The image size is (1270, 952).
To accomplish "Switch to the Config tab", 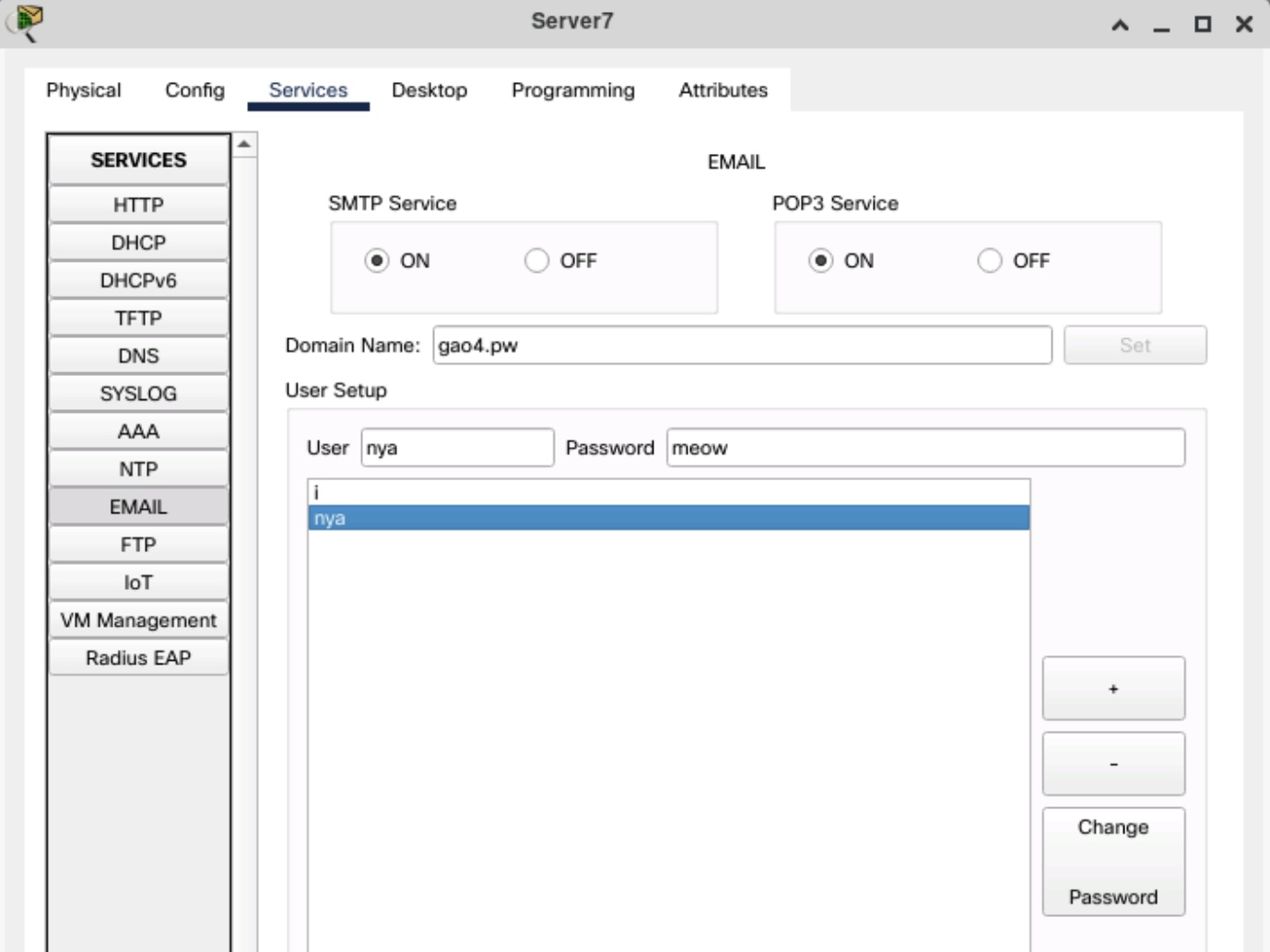I will coord(194,90).
